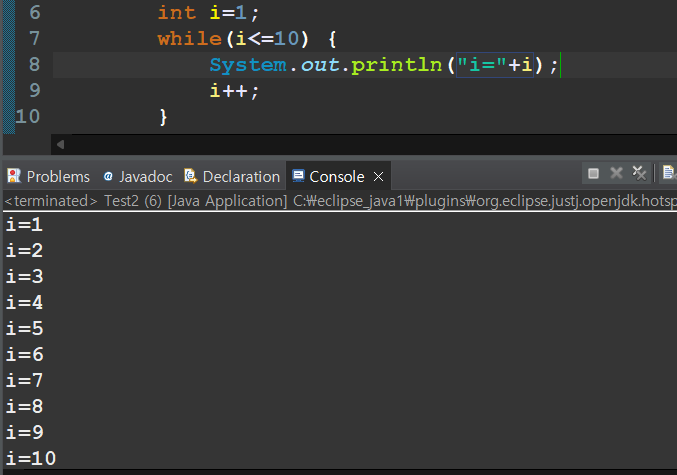Click the 'while' keyword on line 7

pos(190,38)
